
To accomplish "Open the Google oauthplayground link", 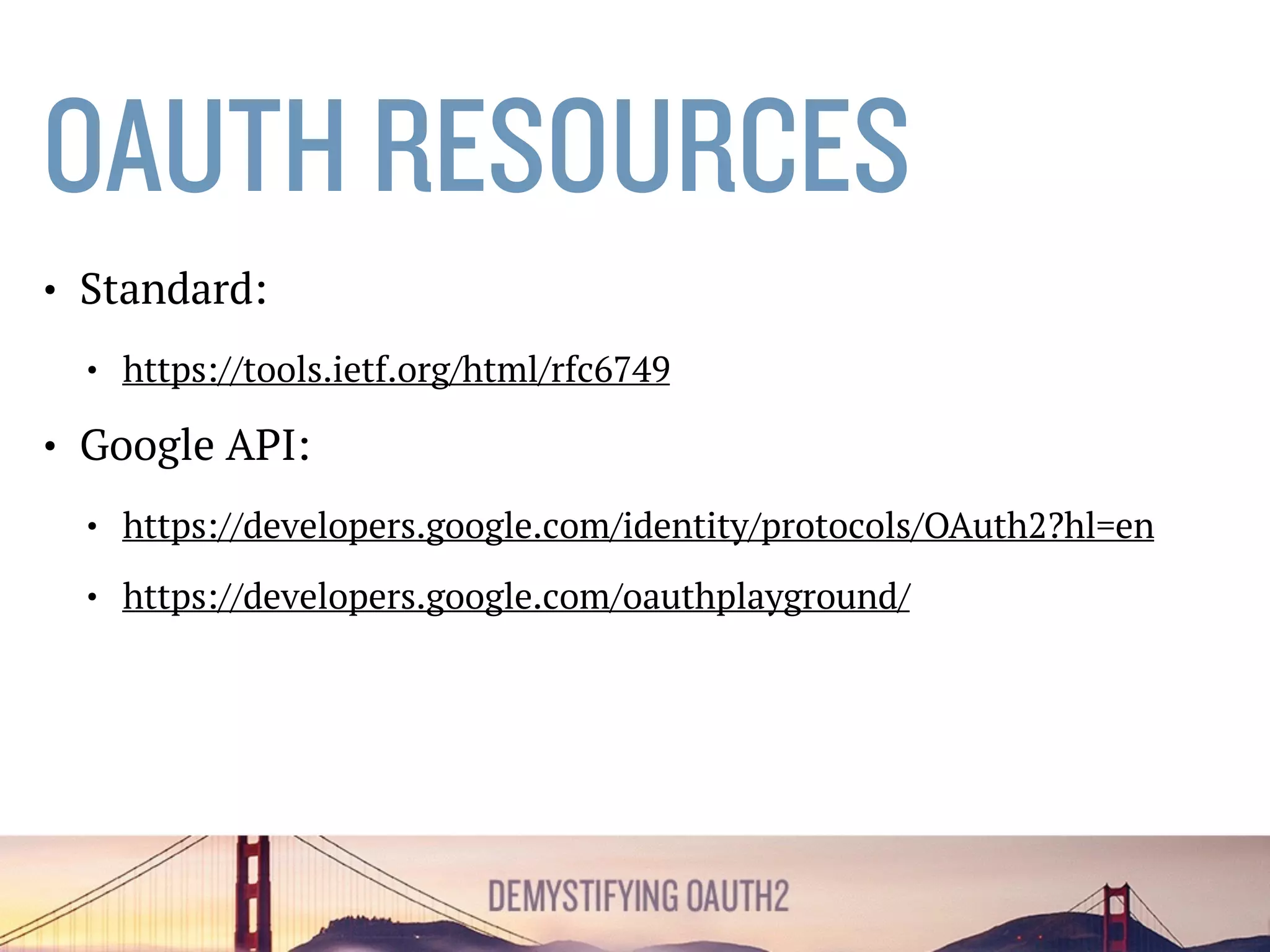I will [x=516, y=597].
